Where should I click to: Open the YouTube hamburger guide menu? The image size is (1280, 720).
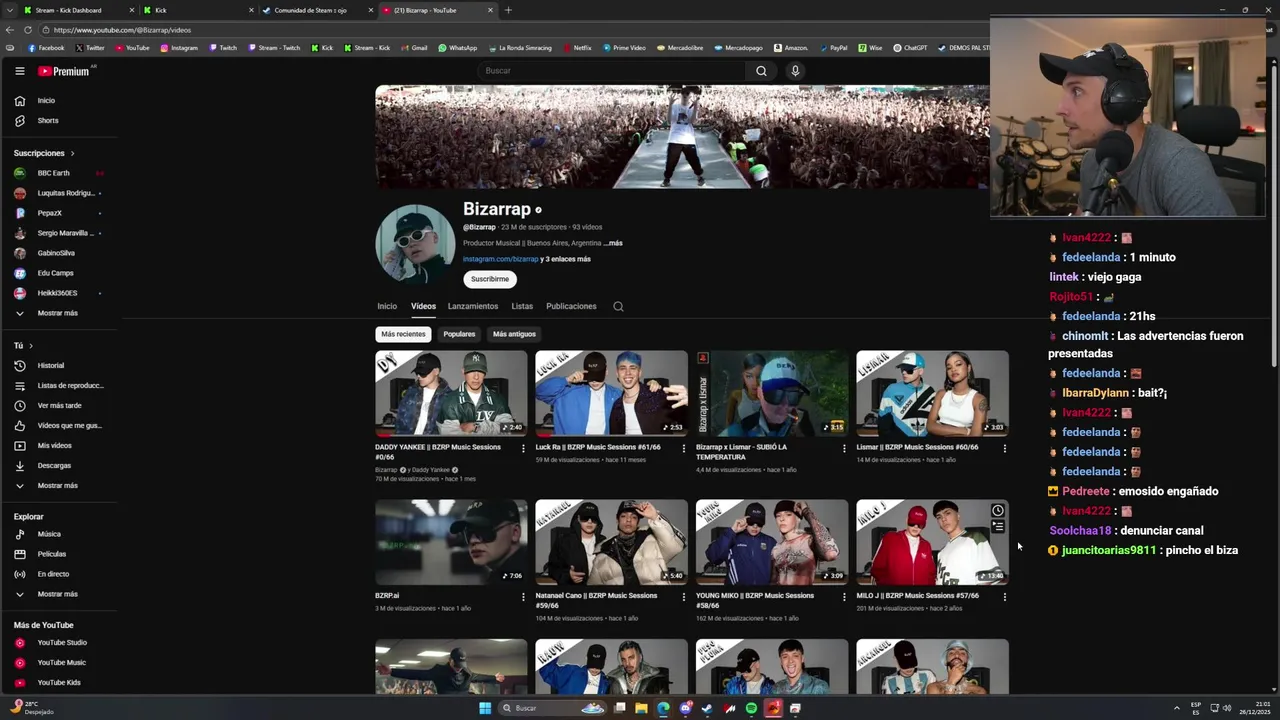coord(19,71)
